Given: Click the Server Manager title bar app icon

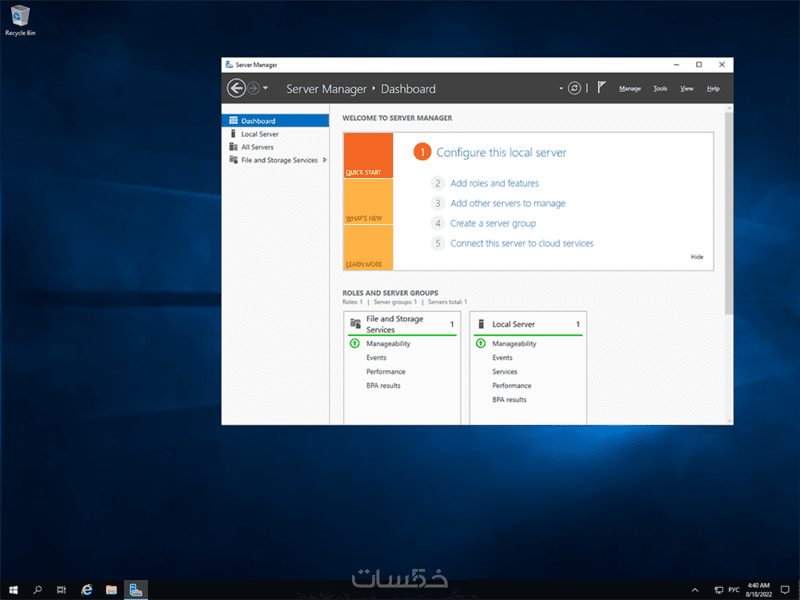Looking at the screenshot, I should click(x=229, y=65).
